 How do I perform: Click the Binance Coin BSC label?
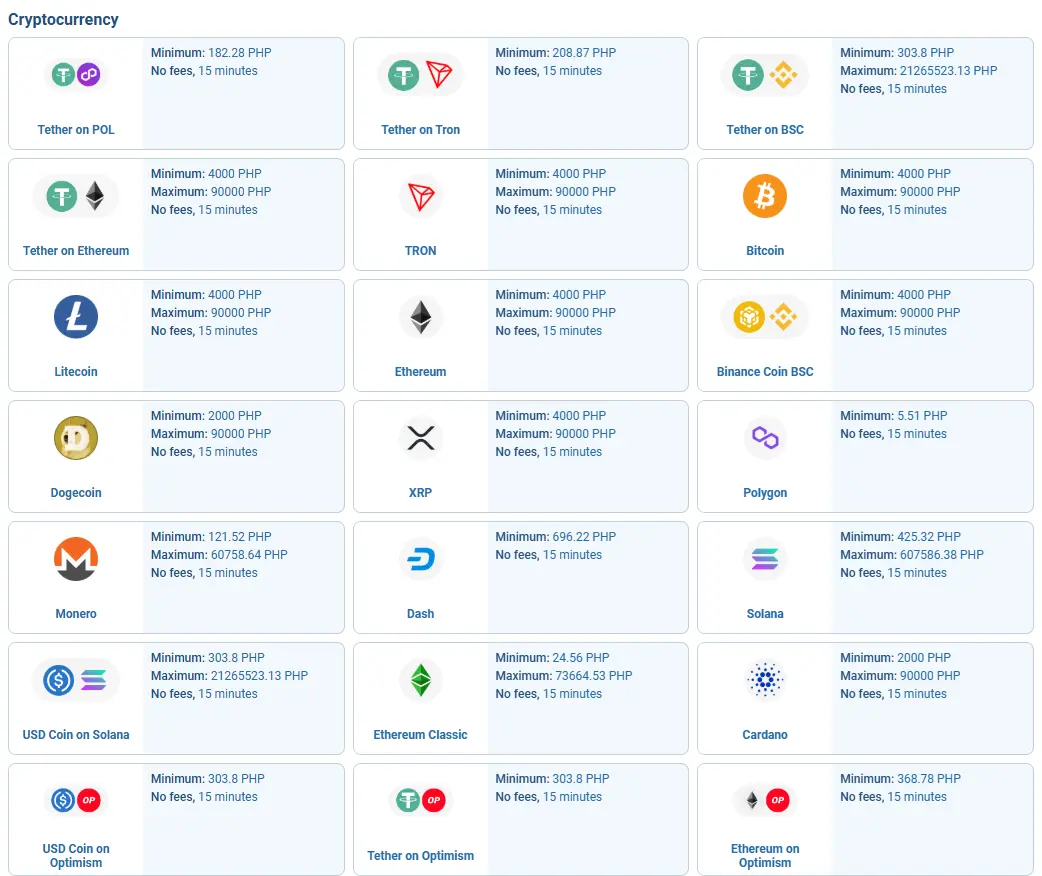click(765, 372)
